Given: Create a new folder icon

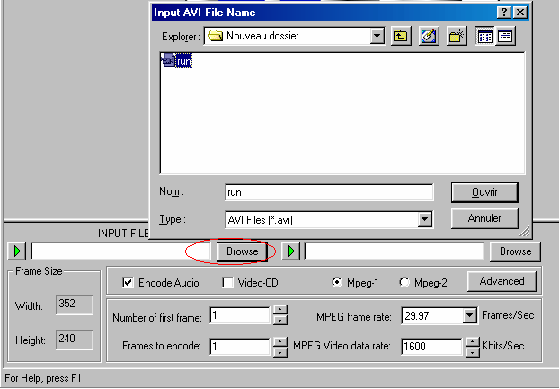Looking at the screenshot, I should [x=456, y=36].
